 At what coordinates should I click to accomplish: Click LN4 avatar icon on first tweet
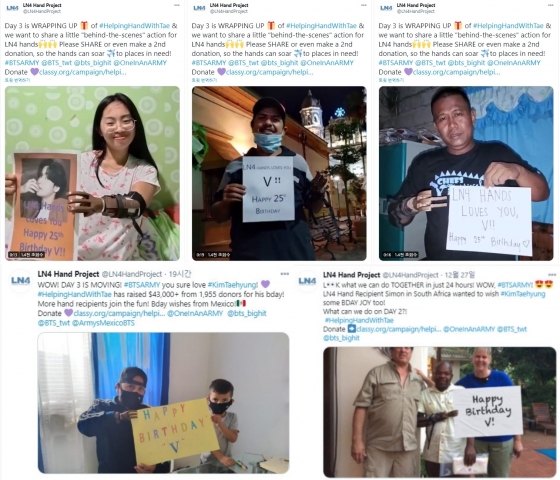tap(12, 8)
